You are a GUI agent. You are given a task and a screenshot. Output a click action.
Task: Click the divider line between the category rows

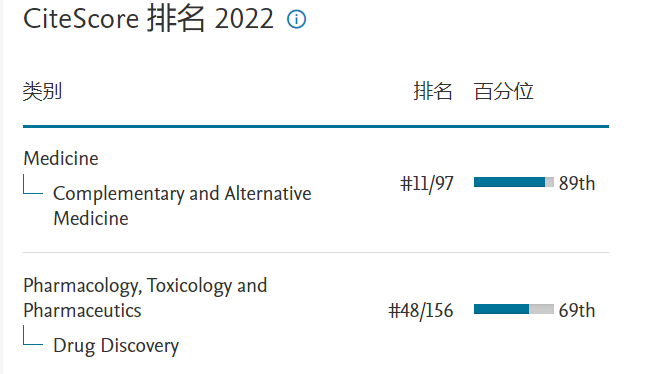tap(316, 252)
